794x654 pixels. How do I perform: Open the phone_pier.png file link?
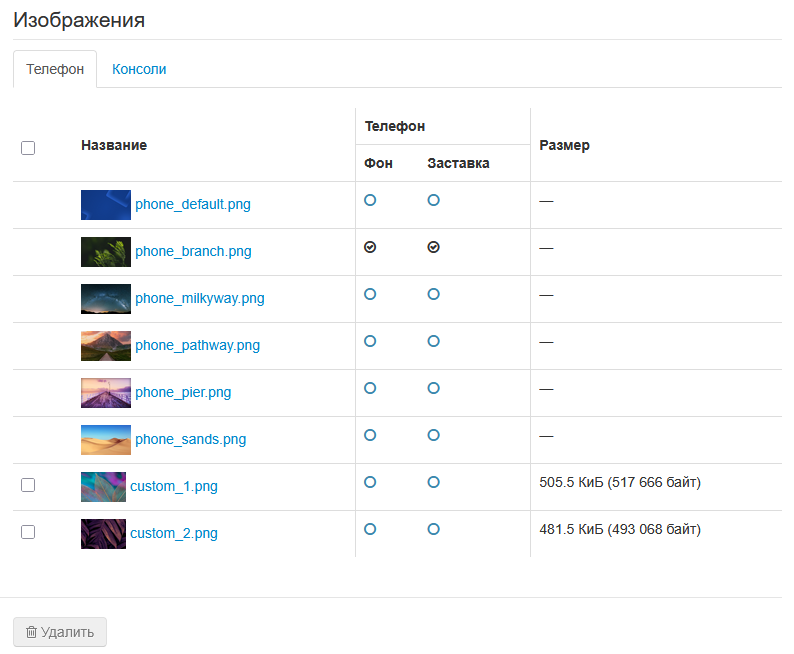[x=183, y=393]
